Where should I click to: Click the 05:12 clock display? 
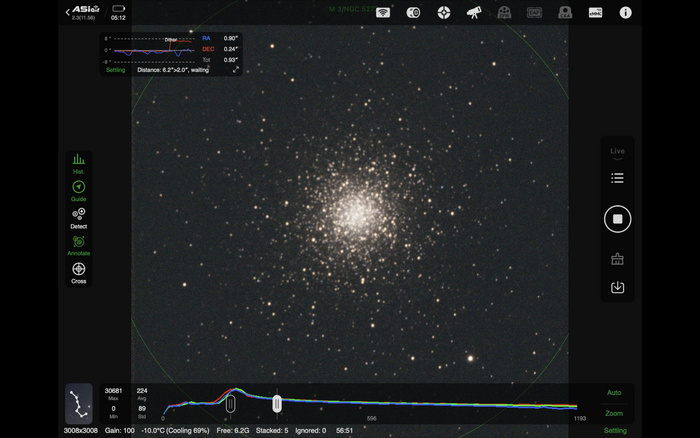click(118, 18)
